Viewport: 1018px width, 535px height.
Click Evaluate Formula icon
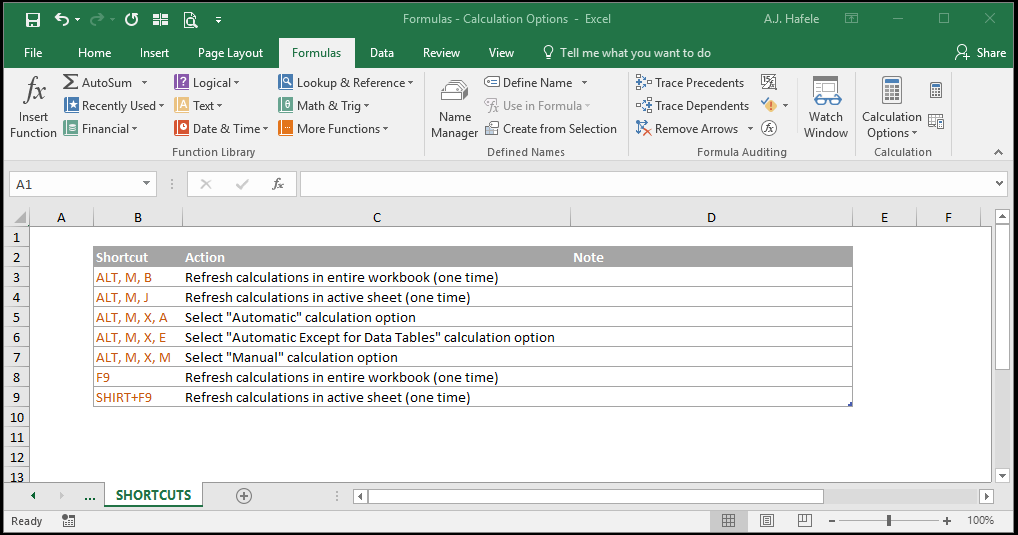[769, 128]
